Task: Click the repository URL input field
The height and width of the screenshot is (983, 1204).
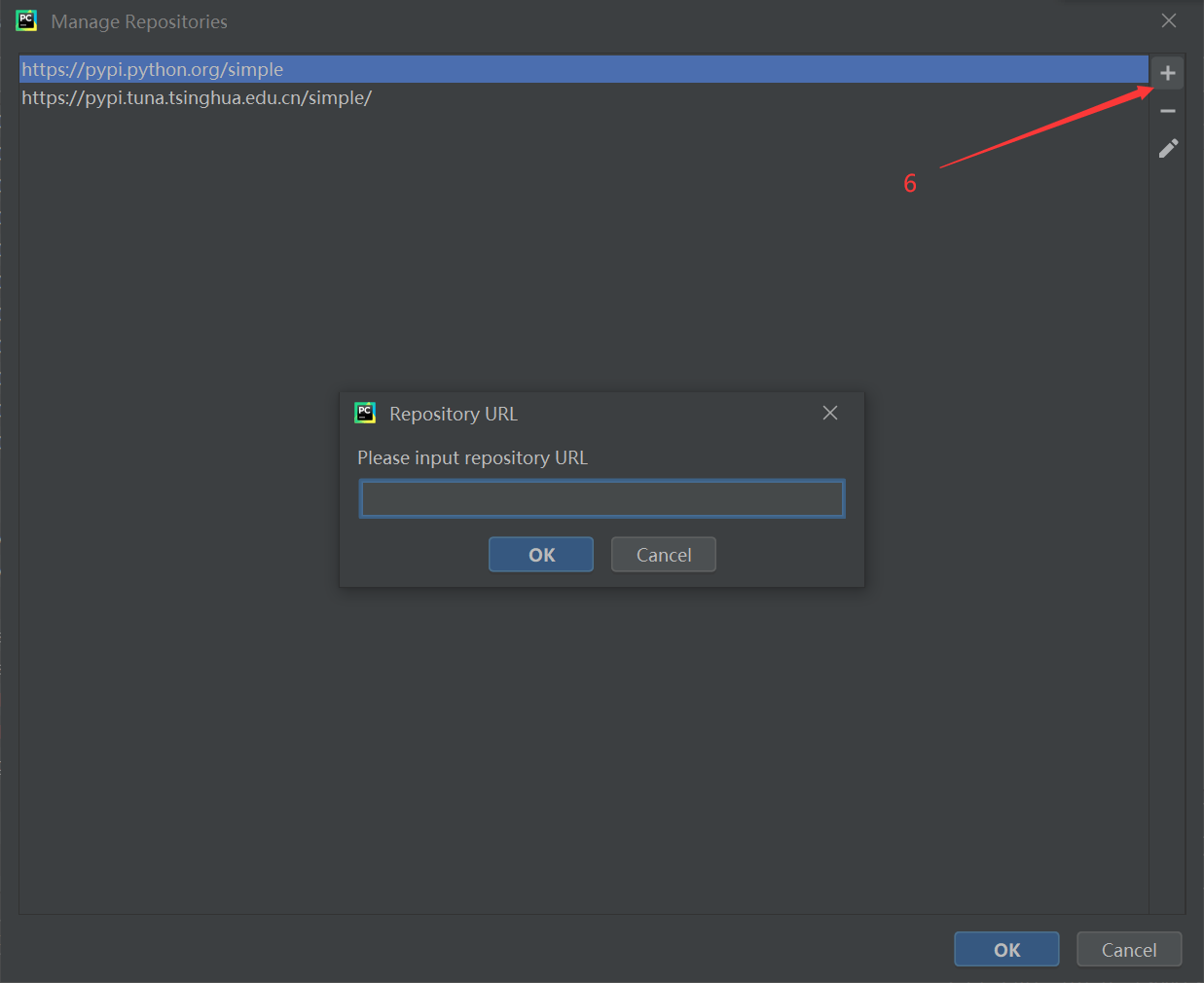Action: coord(602,499)
